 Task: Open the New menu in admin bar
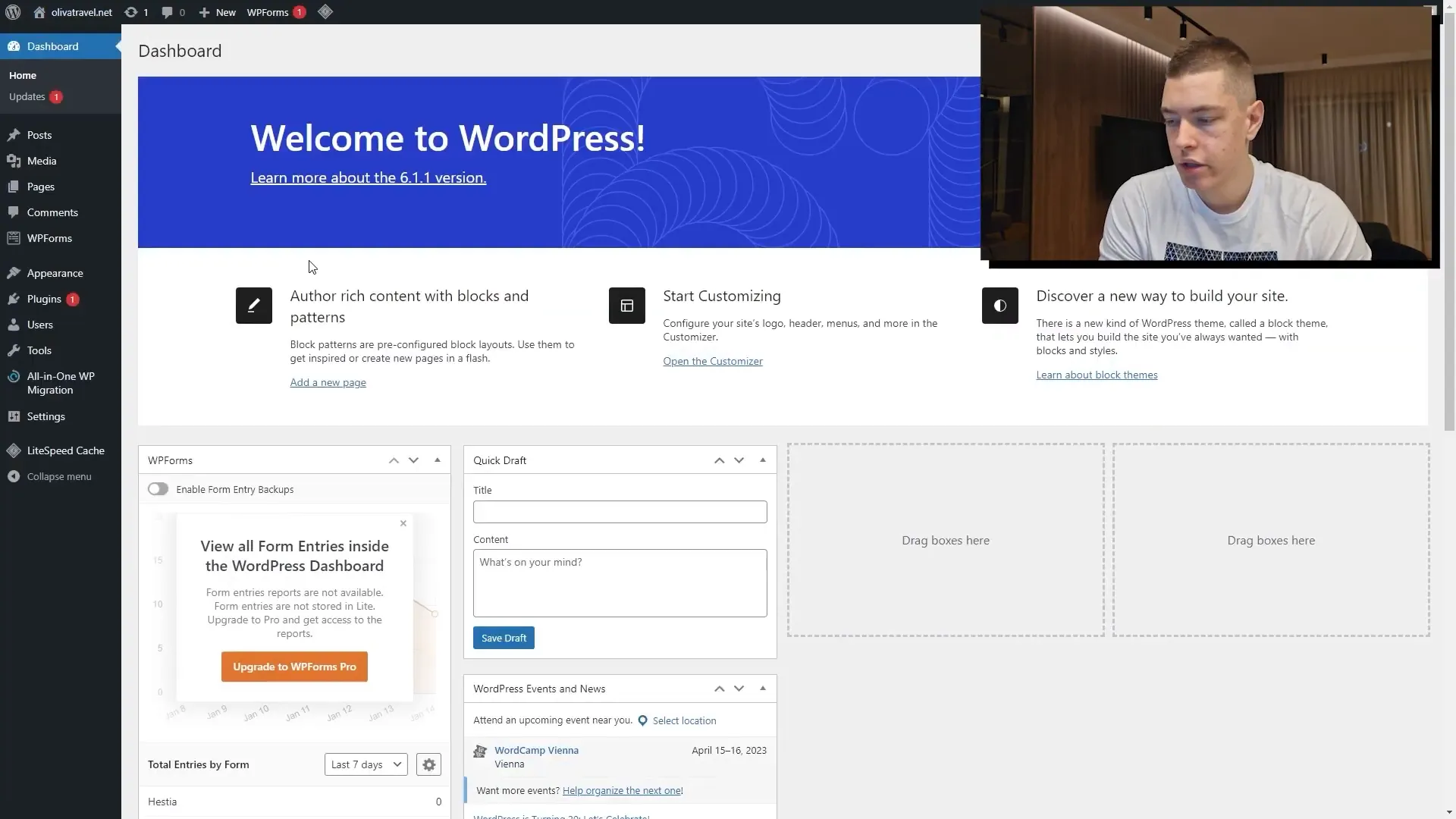click(x=218, y=12)
